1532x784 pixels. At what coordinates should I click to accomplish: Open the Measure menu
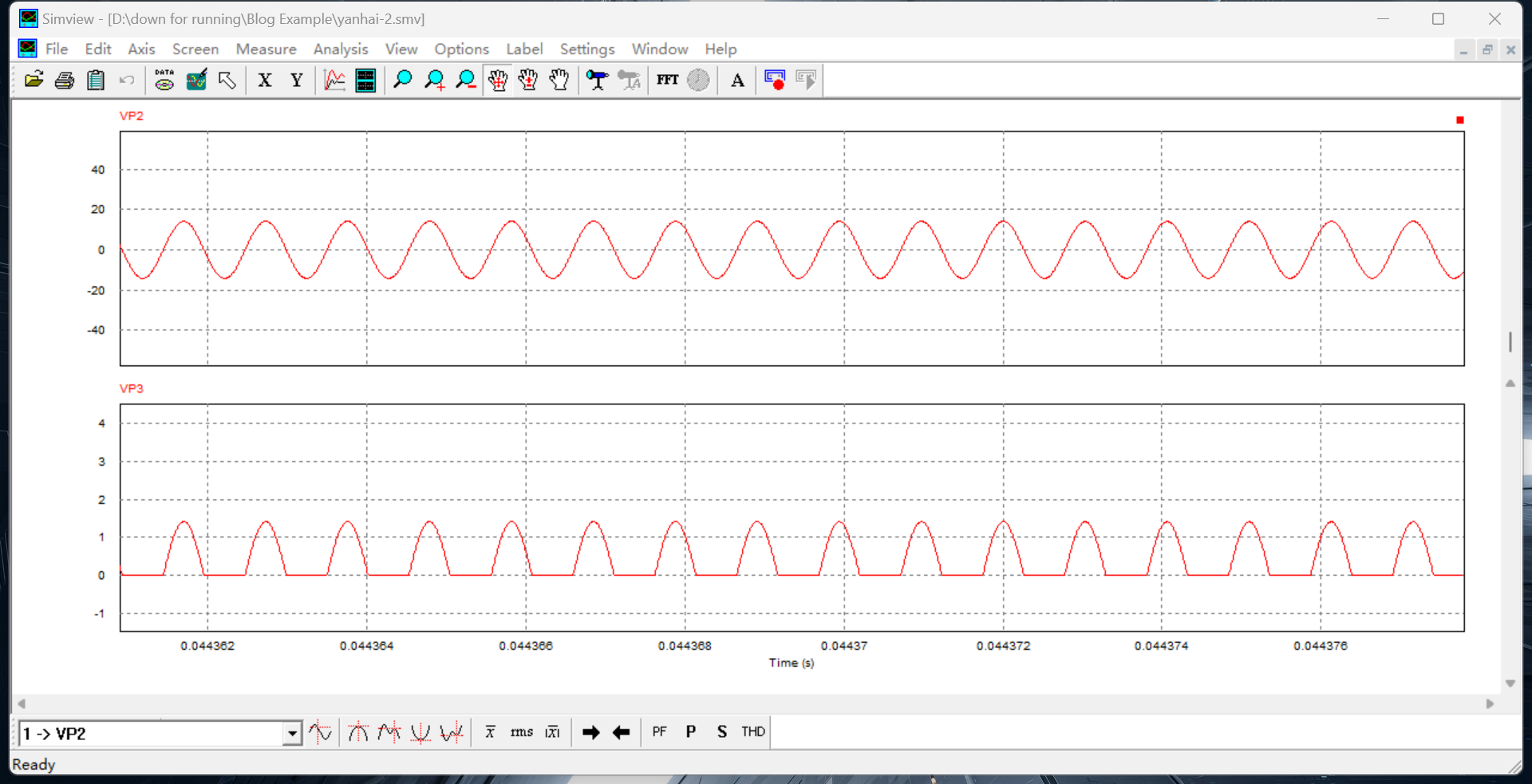click(x=266, y=49)
